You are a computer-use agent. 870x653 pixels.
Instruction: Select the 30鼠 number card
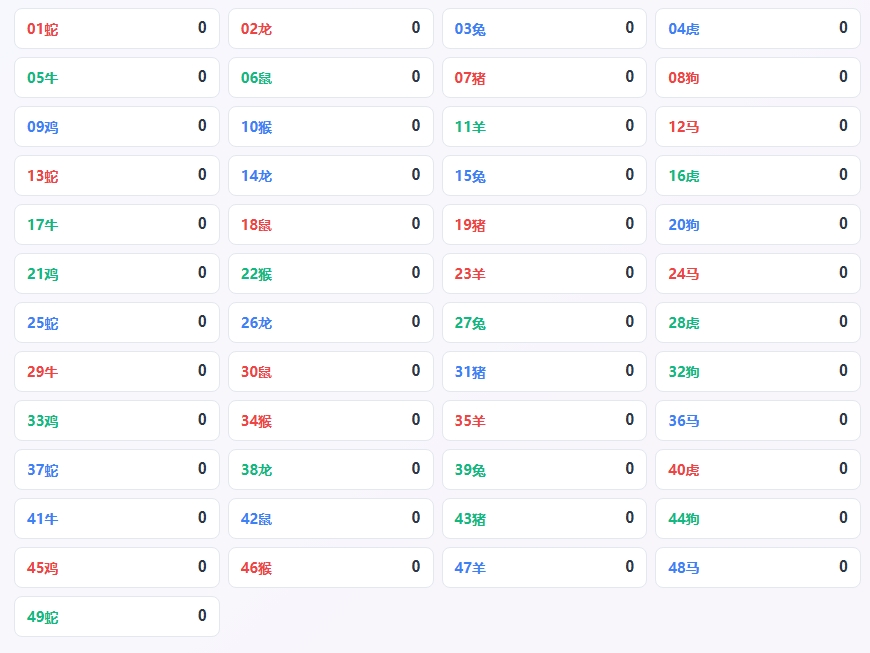tap(331, 371)
